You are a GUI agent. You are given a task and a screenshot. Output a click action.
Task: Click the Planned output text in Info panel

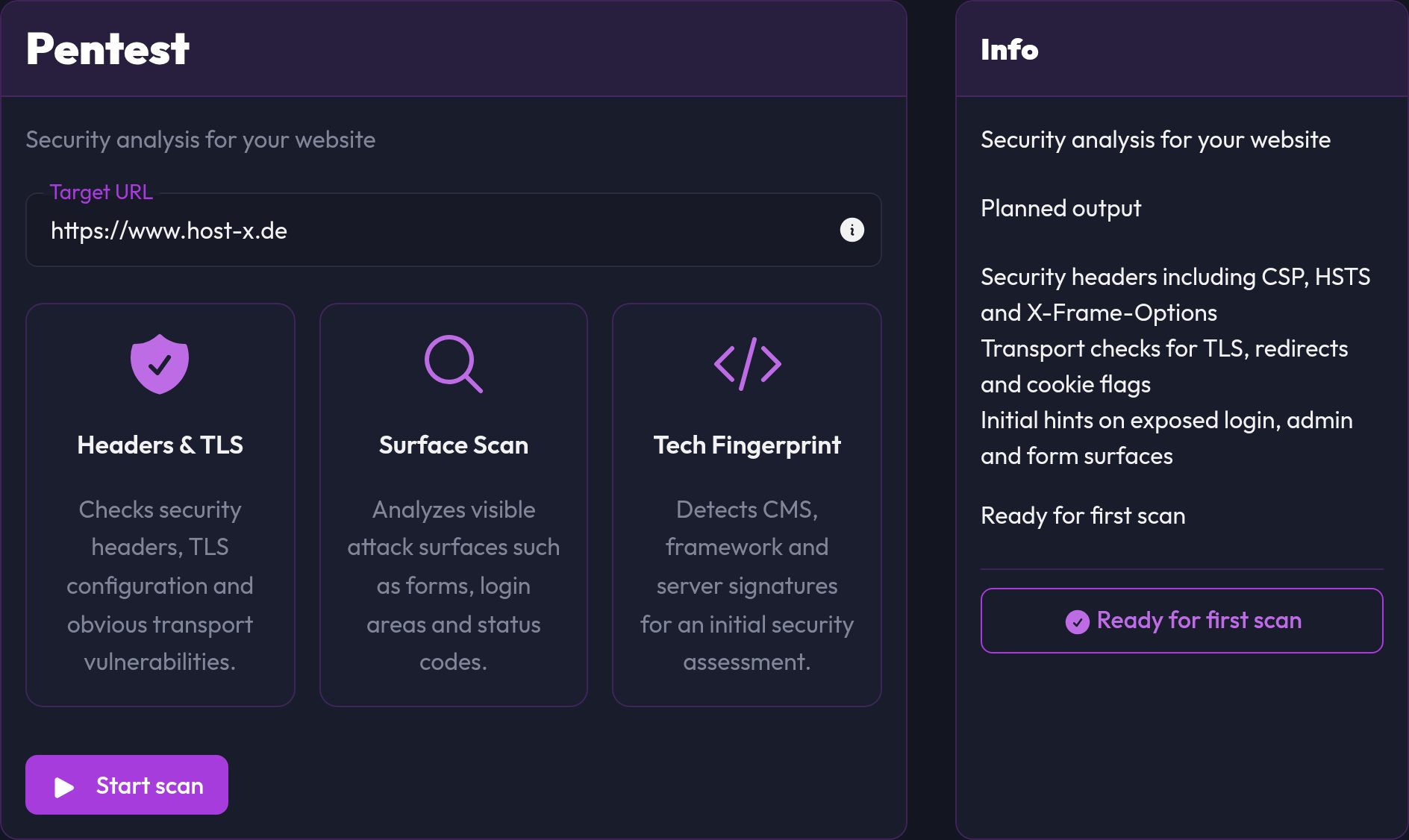click(x=1060, y=208)
